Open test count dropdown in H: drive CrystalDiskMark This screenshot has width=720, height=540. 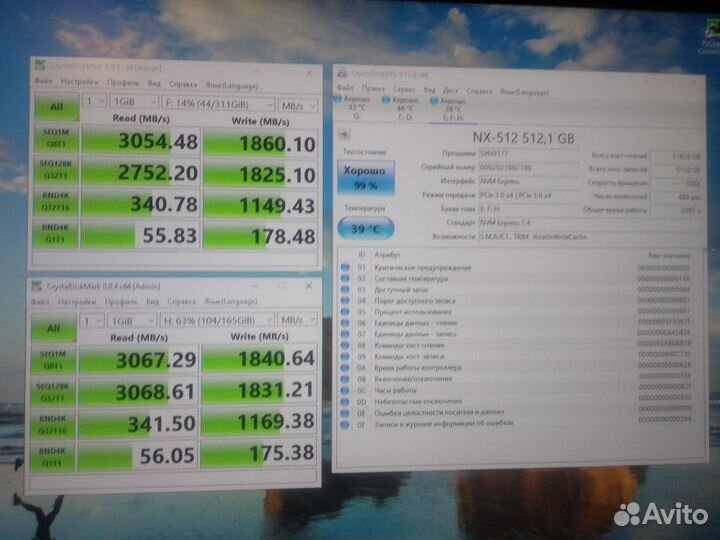[x=92, y=321]
